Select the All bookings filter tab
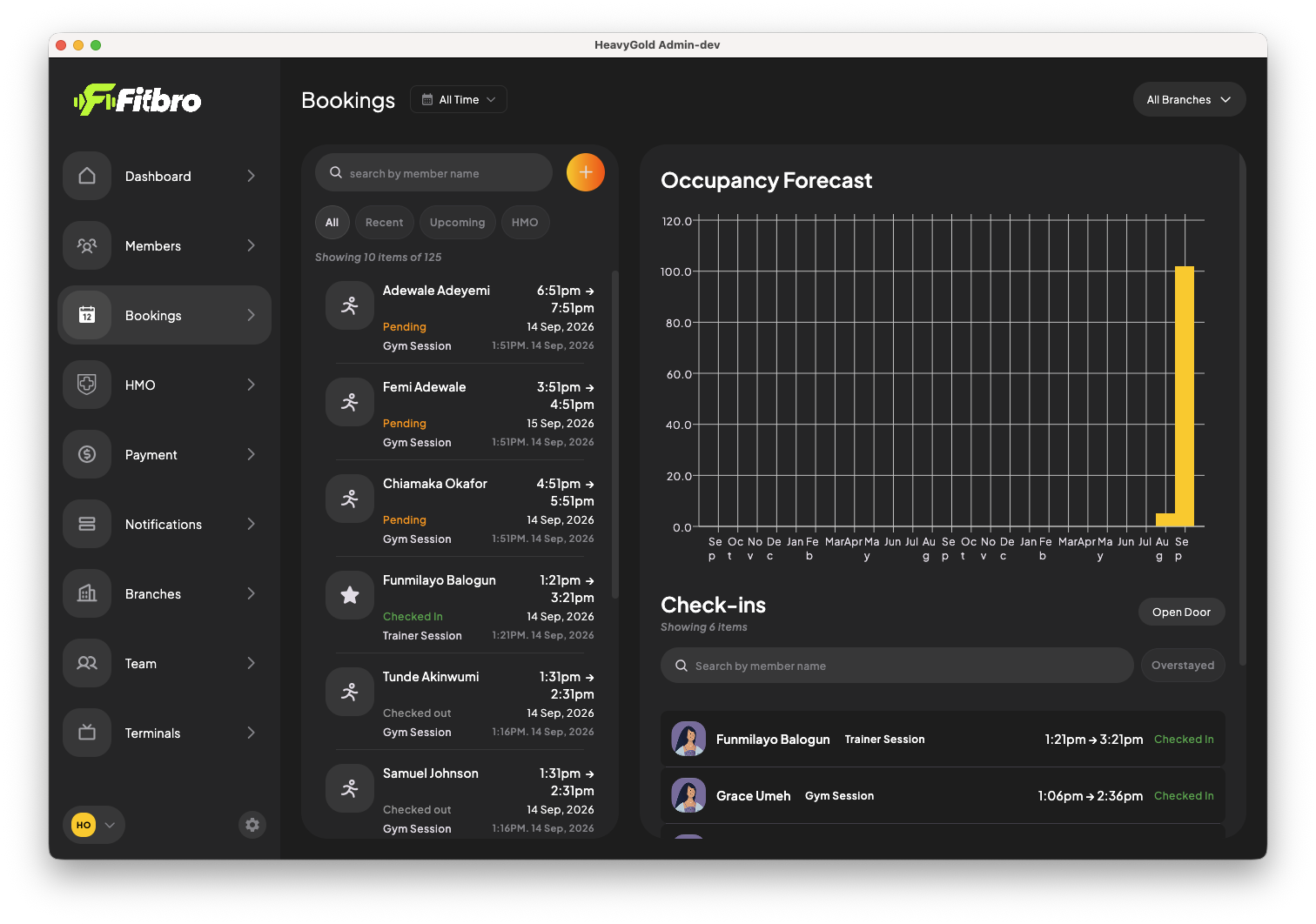This screenshot has height=924, width=1316. [332, 222]
